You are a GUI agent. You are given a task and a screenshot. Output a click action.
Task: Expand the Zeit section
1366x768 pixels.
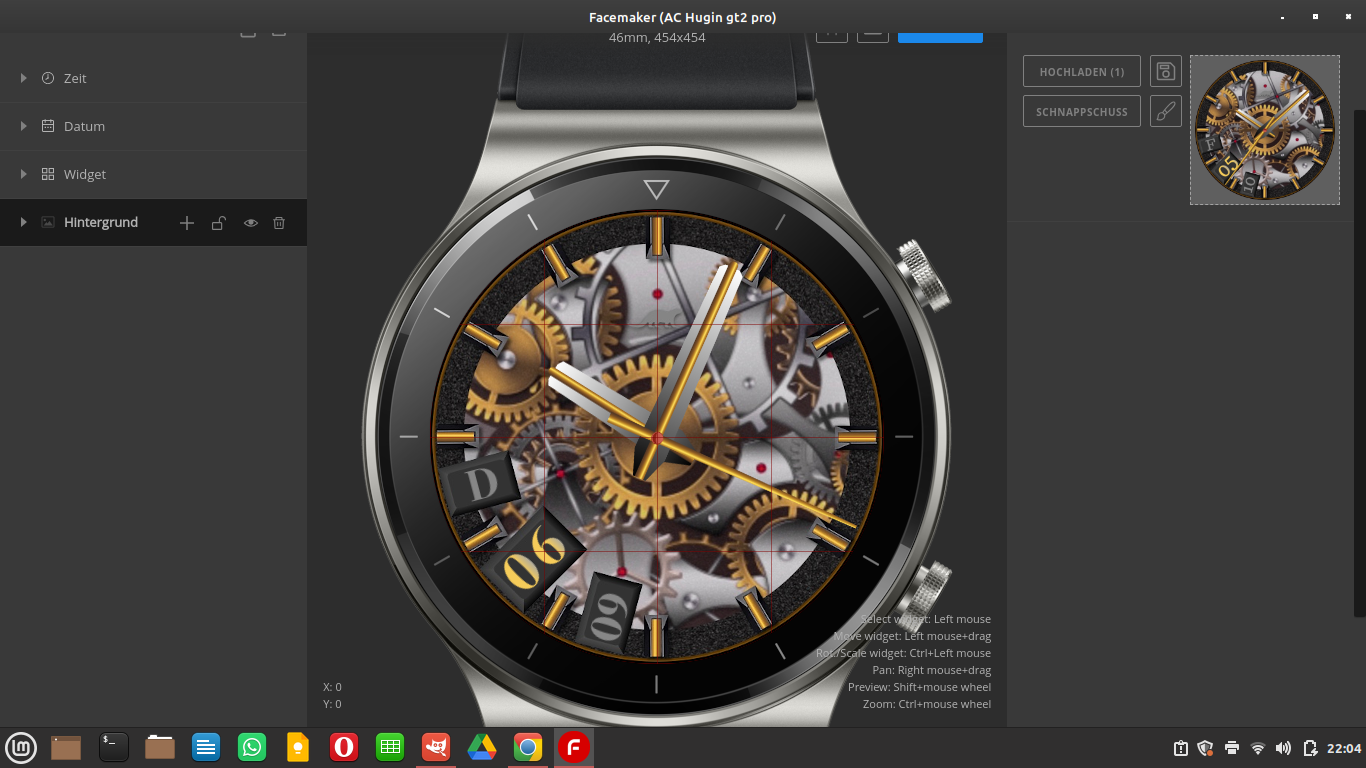(x=24, y=78)
